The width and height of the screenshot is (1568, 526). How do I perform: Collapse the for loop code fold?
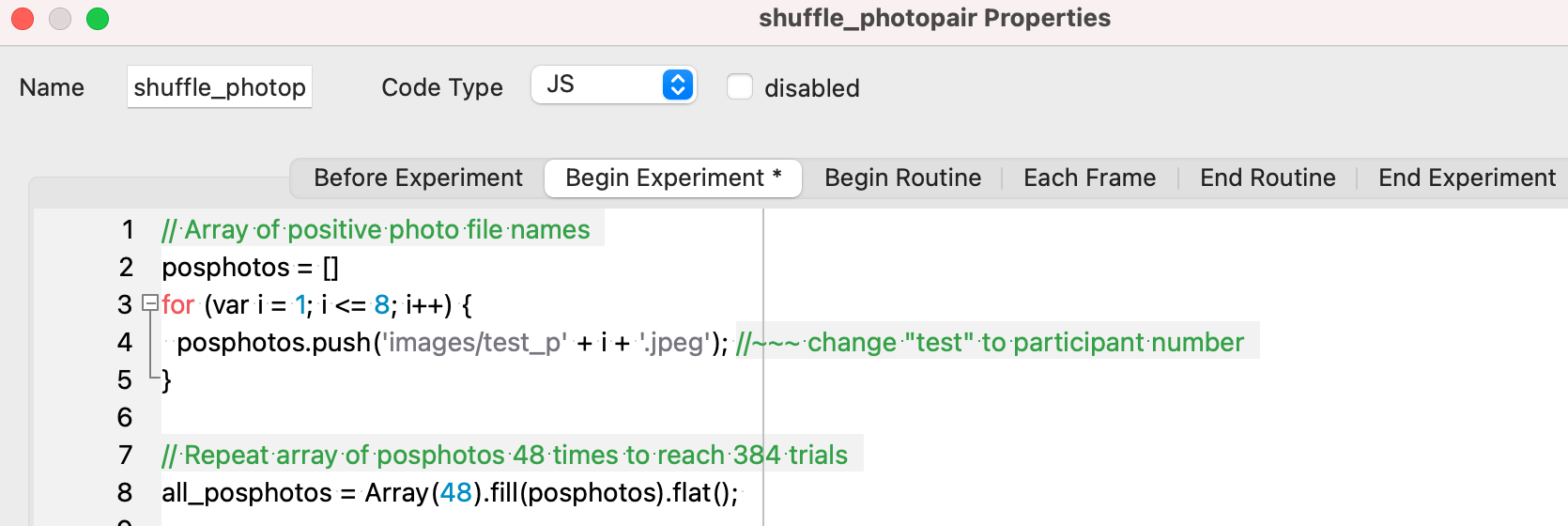click(x=149, y=302)
